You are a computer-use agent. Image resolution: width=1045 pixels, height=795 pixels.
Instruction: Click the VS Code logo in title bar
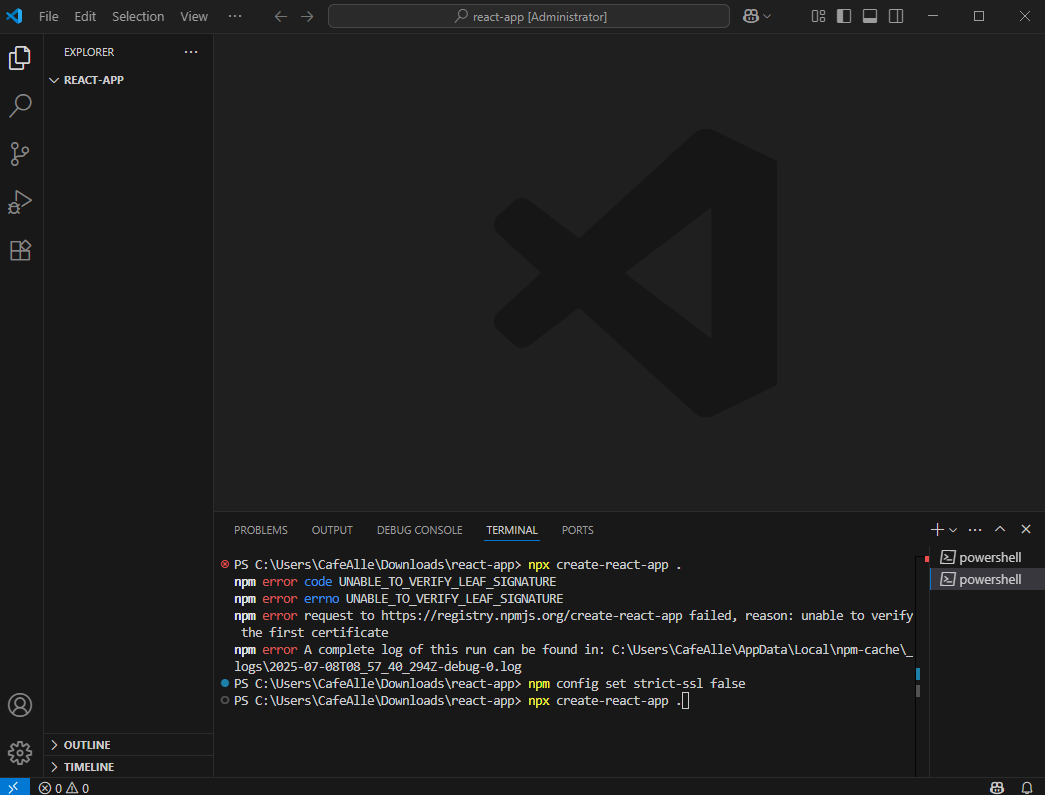15,16
